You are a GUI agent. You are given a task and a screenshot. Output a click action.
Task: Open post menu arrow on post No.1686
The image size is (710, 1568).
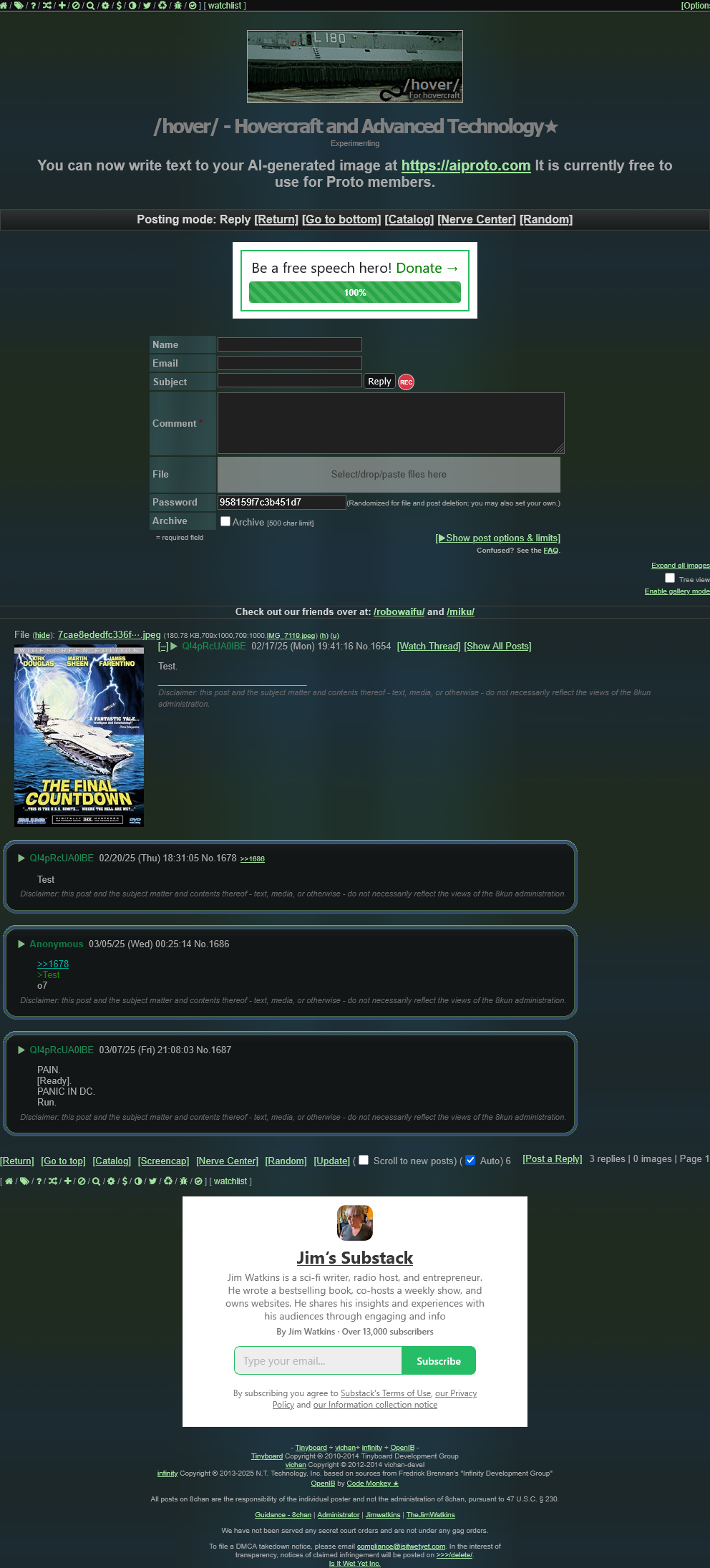[x=21, y=944]
